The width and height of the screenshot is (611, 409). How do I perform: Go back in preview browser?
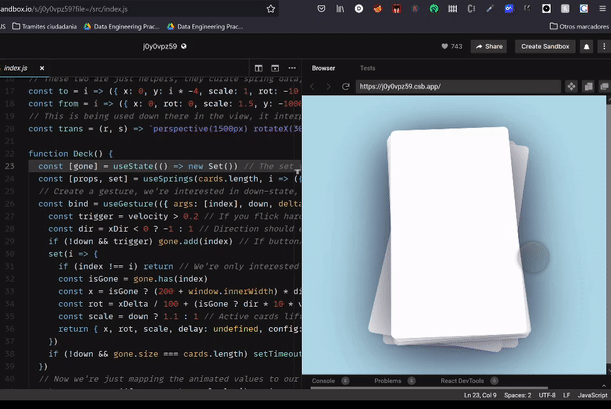312,86
